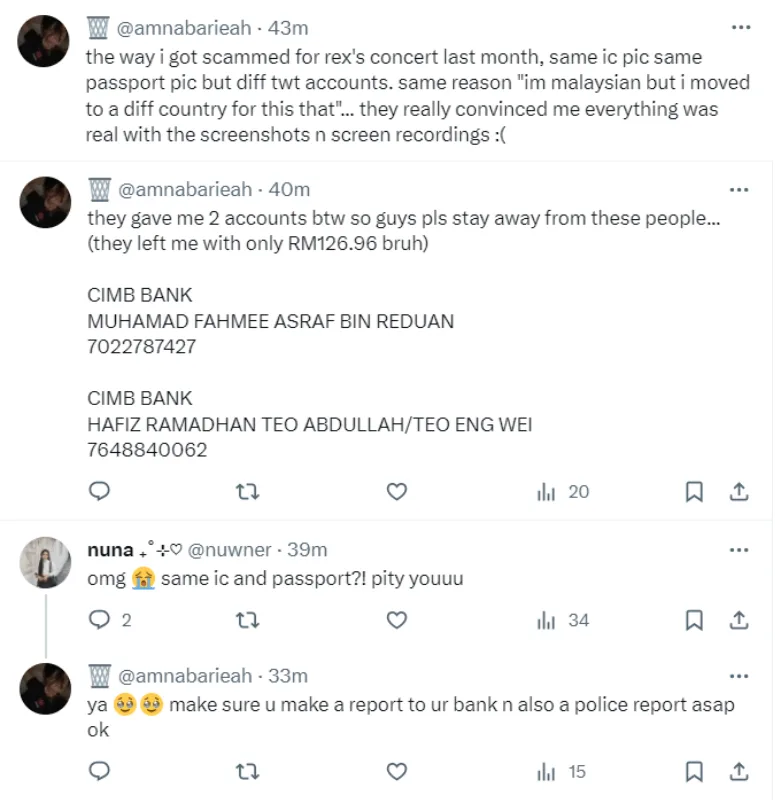775x800 pixels.
Task: Reply to the police report tweet
Action: [99, 771]
